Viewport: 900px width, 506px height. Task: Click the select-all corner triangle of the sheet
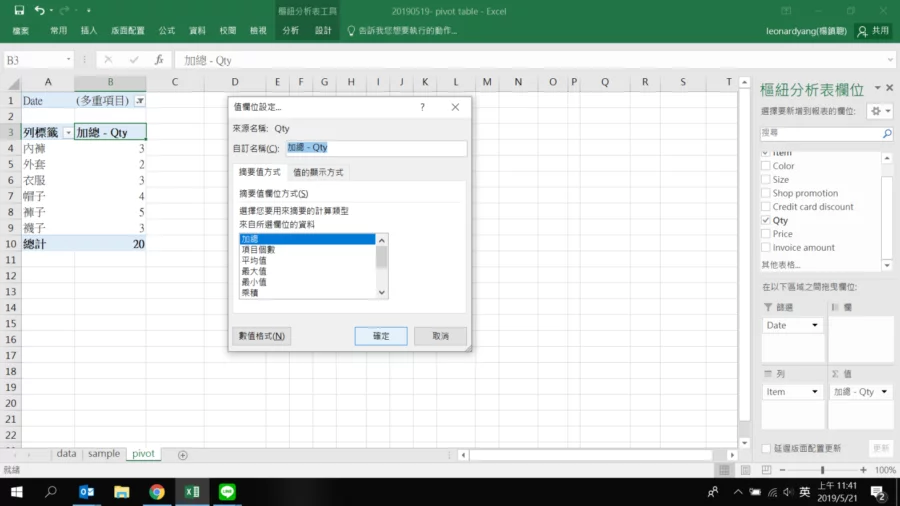click(13, 84)
